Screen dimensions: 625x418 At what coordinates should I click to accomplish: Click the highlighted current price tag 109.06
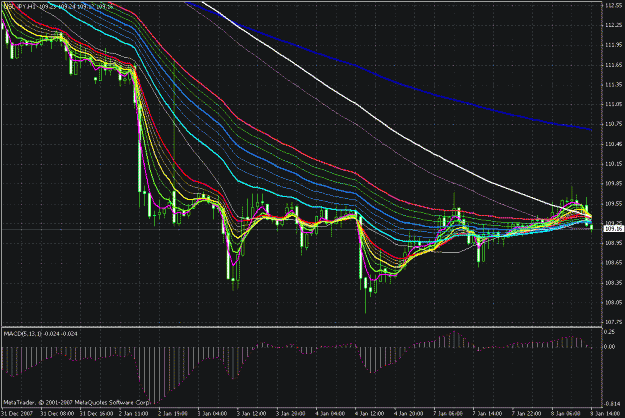[614, 229]
